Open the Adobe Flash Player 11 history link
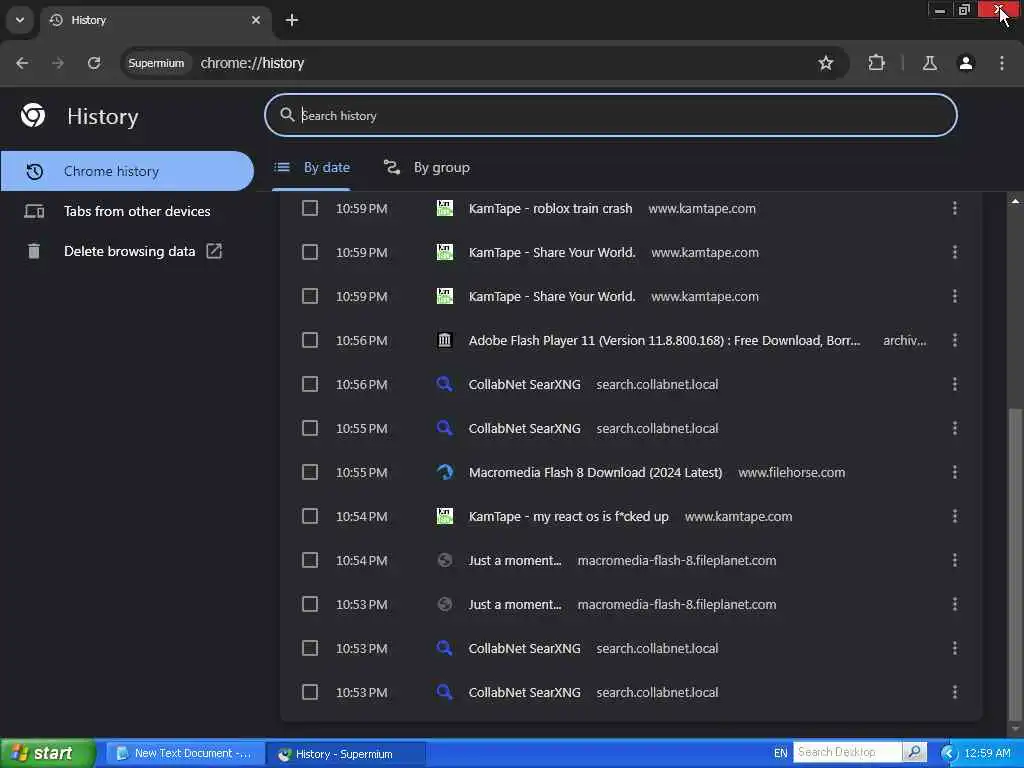Image resolution: width=1024 pixels, height=768 pixels. [x=664, y=340]
